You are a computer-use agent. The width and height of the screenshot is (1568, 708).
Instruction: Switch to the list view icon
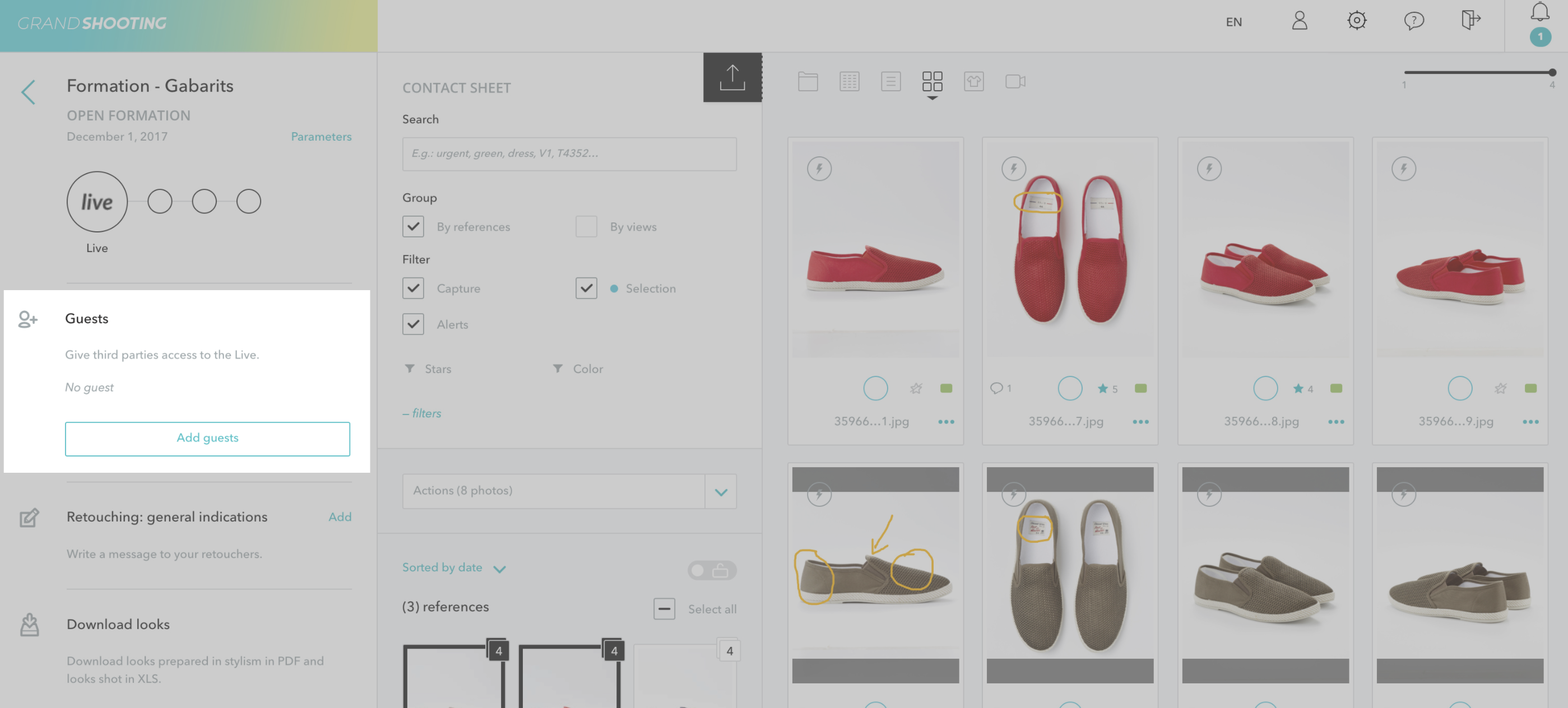coord(890,82)
